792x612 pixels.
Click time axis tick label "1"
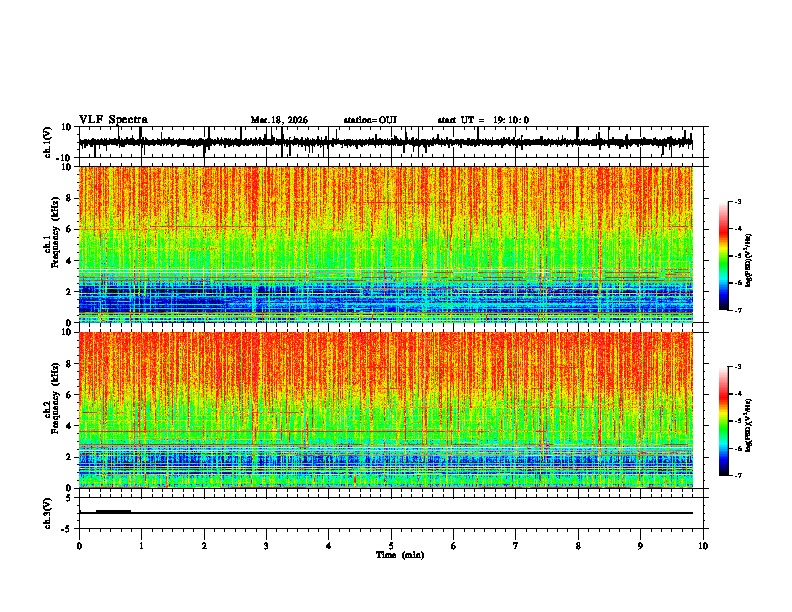coord(141,546)
